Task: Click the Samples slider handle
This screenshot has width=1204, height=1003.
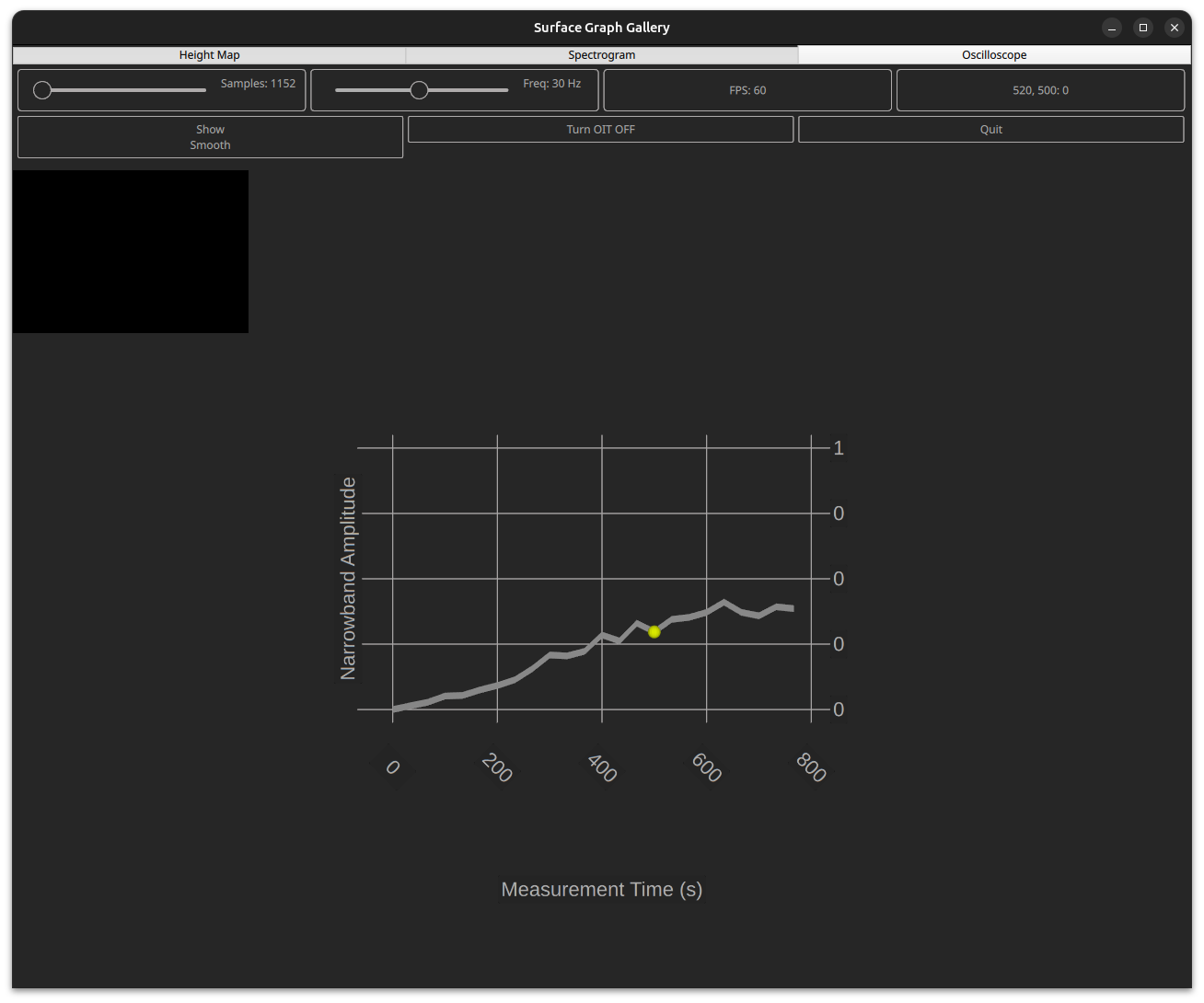Action: 42,90
